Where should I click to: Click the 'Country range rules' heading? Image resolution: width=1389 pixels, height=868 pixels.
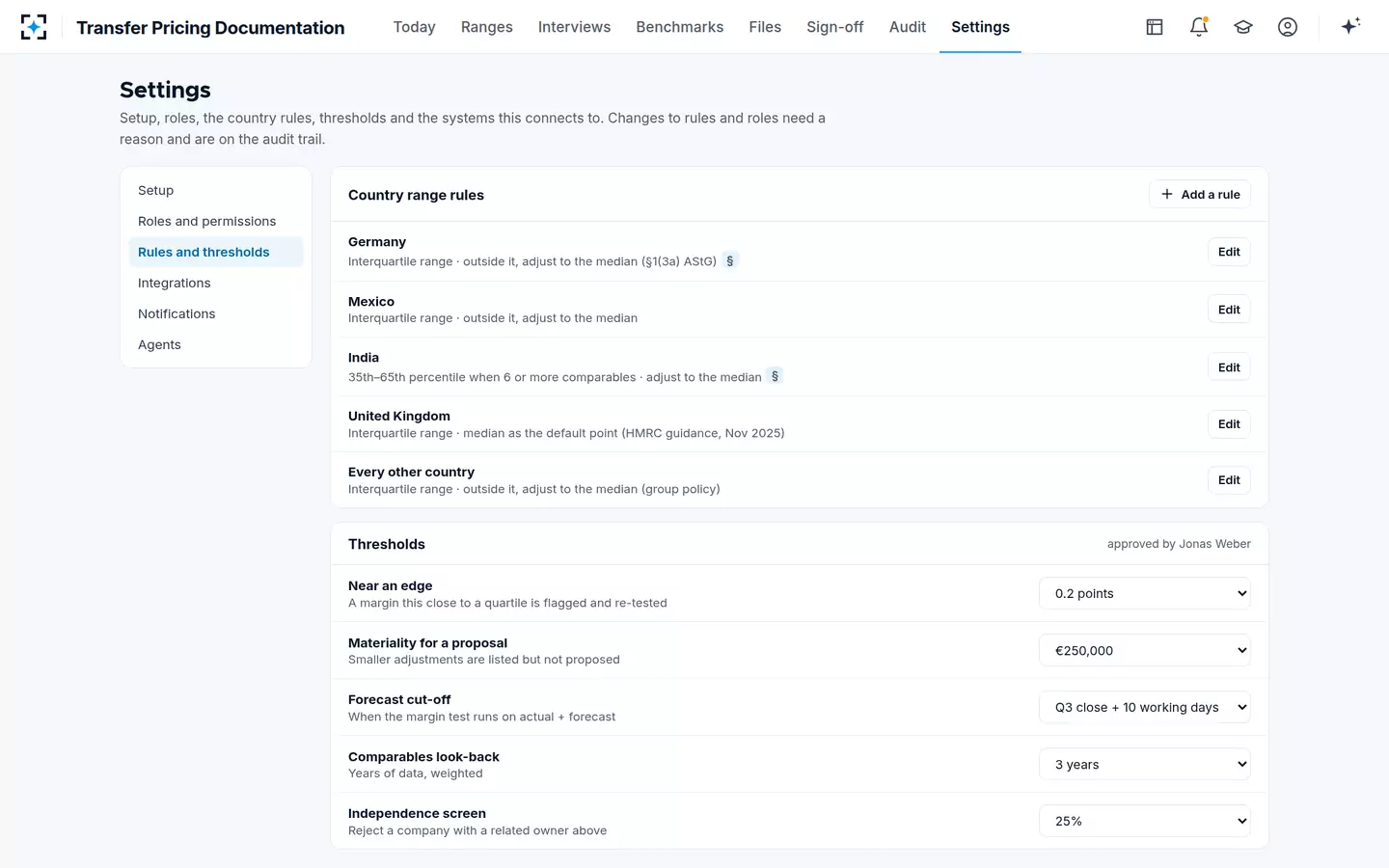tap(416, 195)
